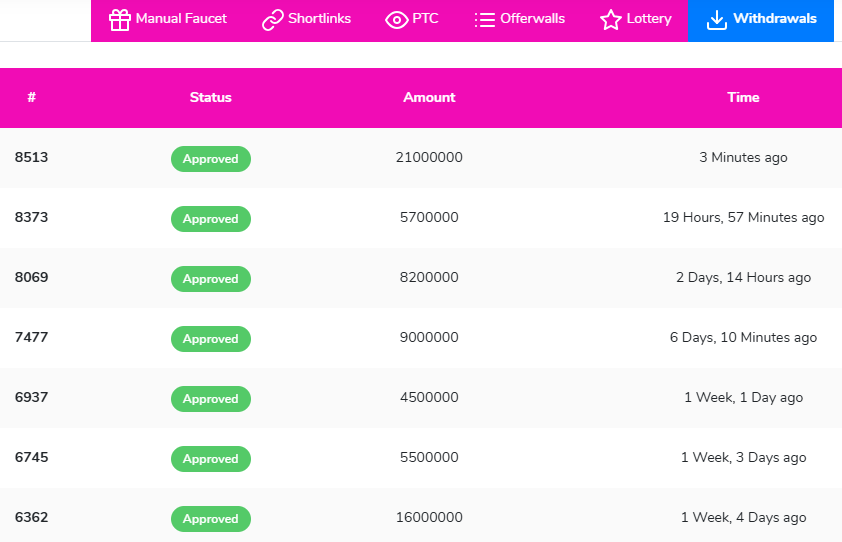Image resolution: width=842 pixels, height=542 pixels.
Task: Click the amount 4500000
Action: [429, 398]
